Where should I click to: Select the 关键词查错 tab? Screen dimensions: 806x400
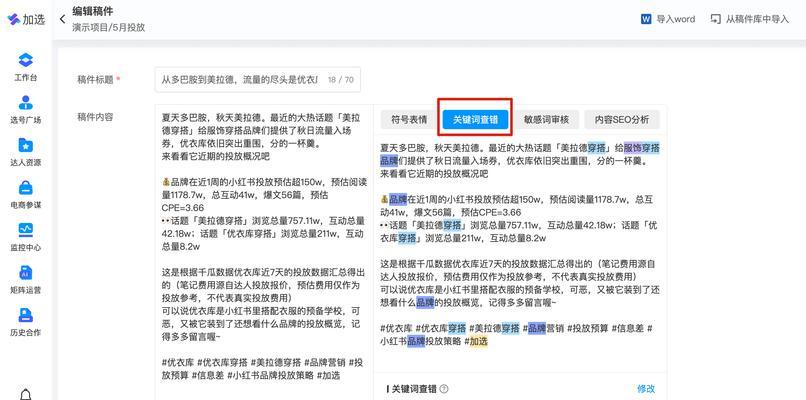(x=475, y=120)
